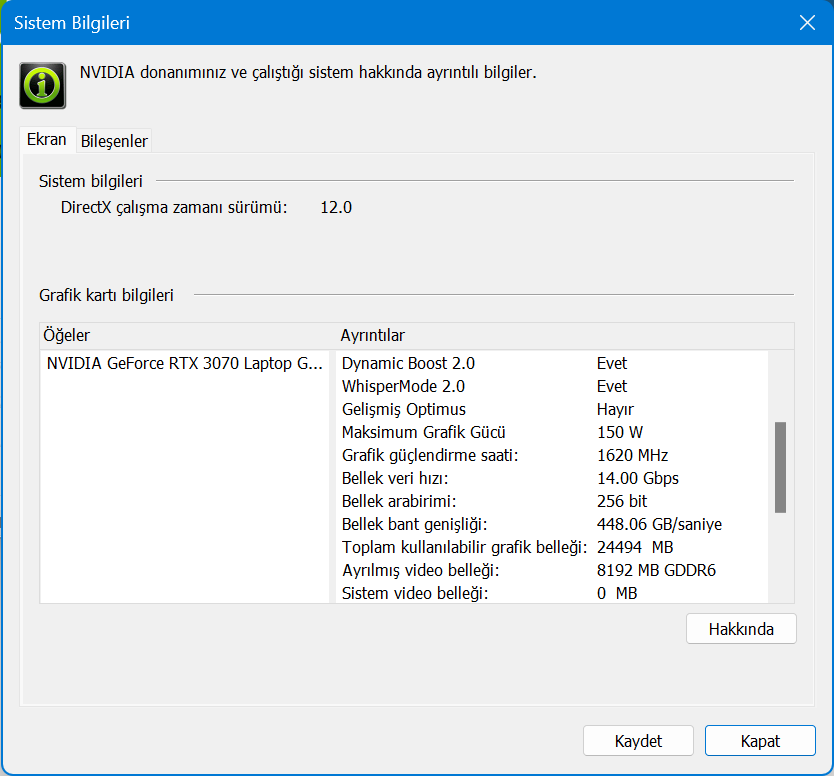Open the Hakkında dialog

click(x=741, y=629)
